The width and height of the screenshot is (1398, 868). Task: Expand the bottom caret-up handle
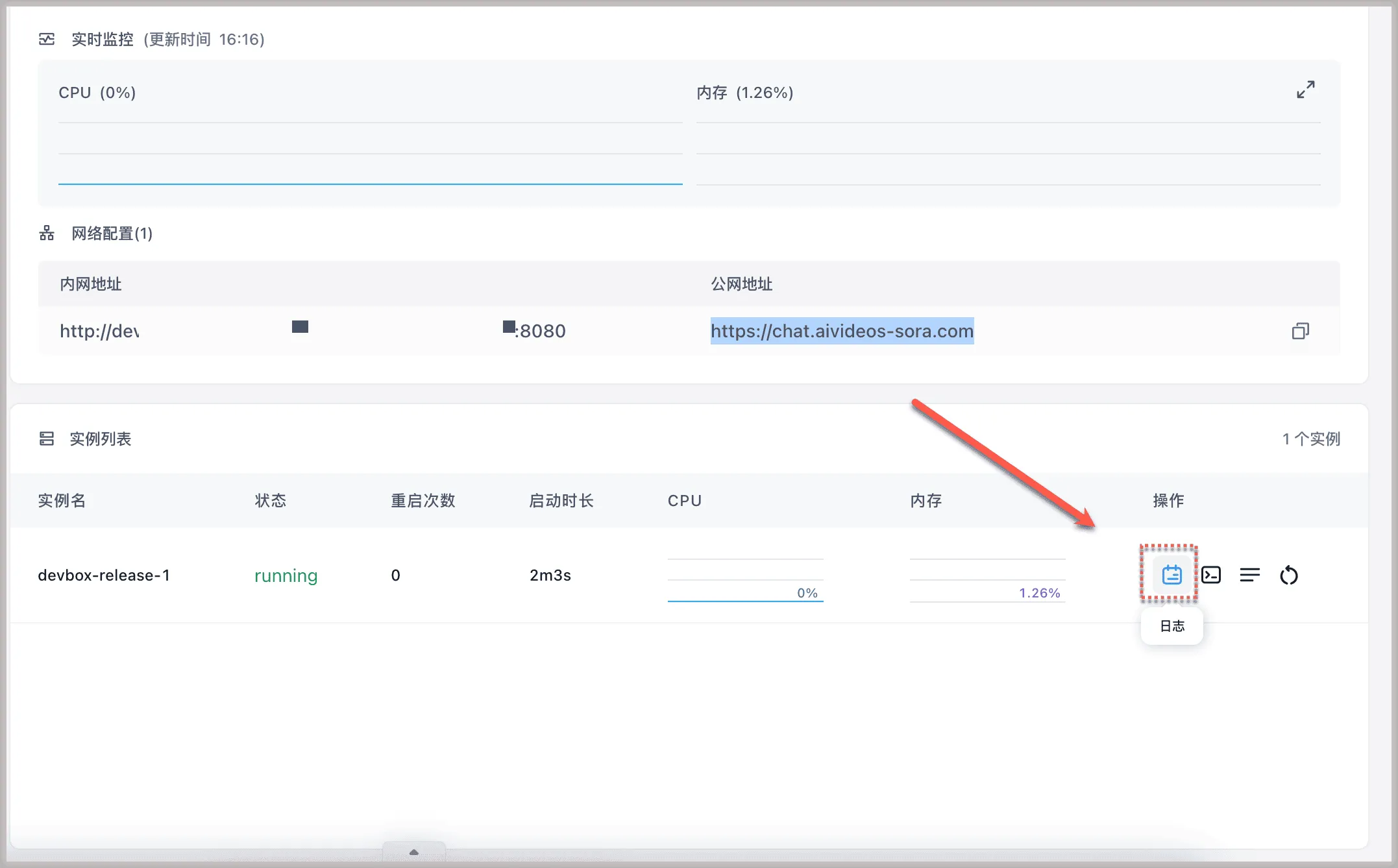pos(414,852)
